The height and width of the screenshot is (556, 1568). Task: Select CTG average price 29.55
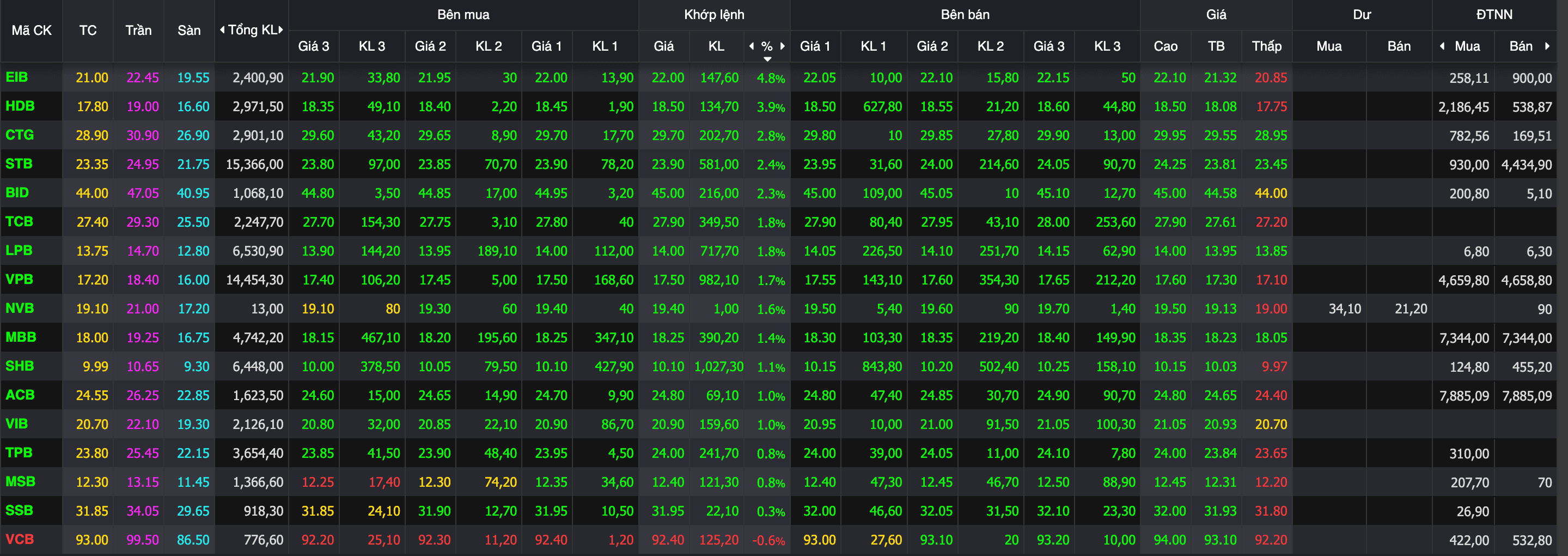pos(1220,136)
